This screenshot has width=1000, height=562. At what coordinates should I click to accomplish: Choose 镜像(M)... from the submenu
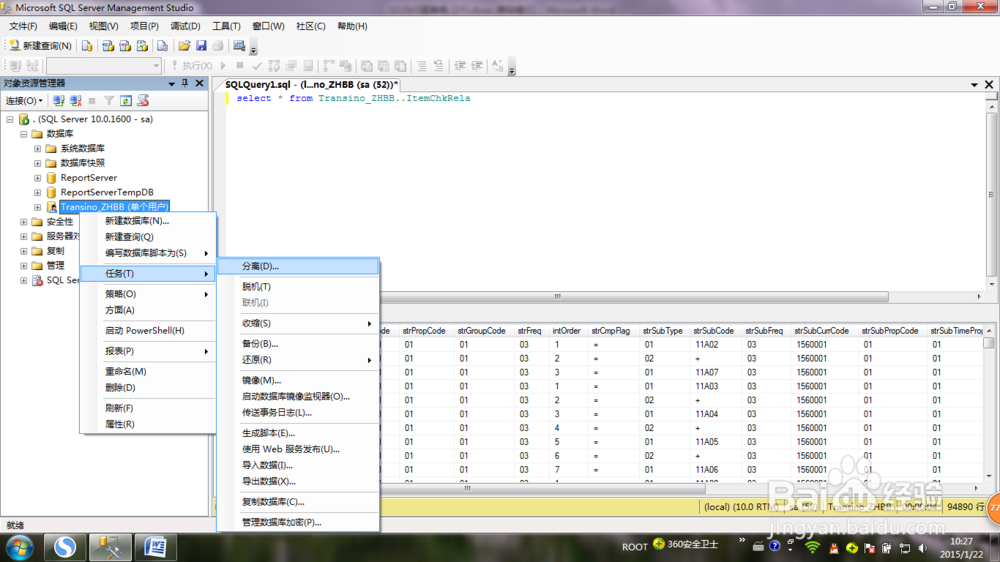tap(298, 380)
